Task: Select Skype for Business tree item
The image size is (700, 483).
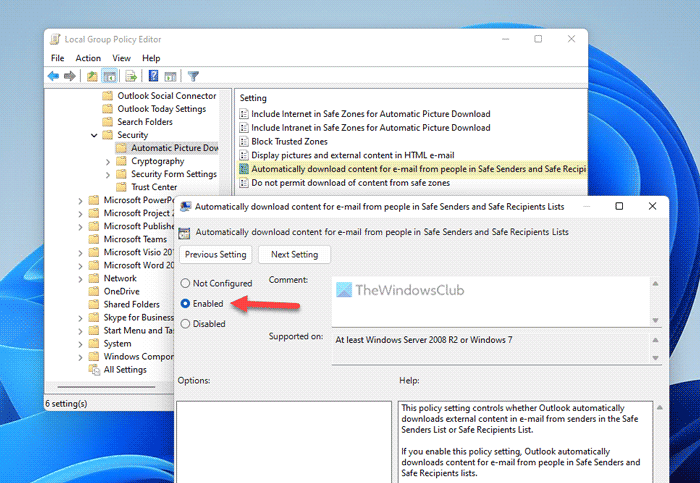Action: (x=138, y=317)
